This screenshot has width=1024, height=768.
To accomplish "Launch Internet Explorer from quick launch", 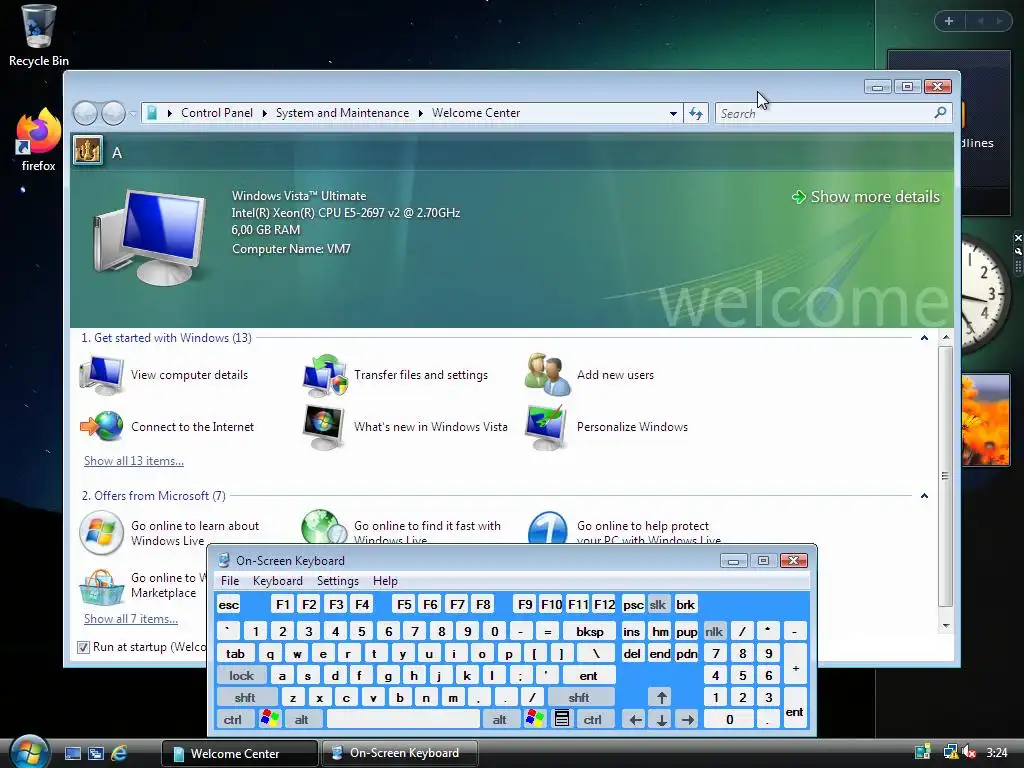I will (x=119, y=753).
